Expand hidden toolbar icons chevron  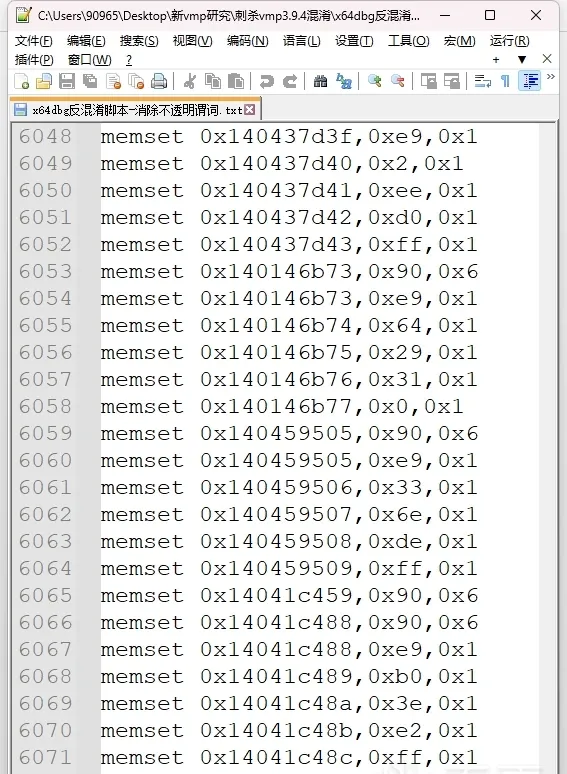[551, 77]
